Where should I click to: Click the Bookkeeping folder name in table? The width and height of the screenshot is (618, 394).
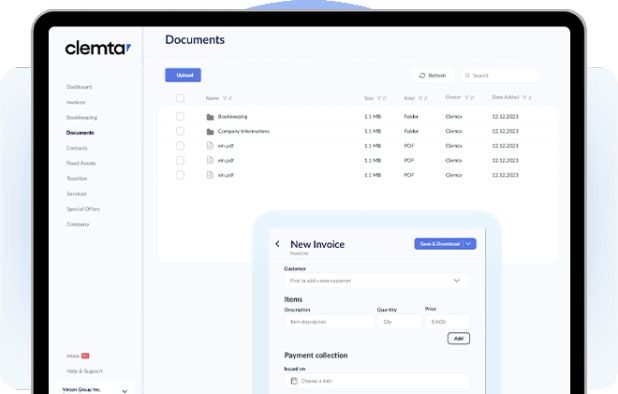click(x=233, y=117)
